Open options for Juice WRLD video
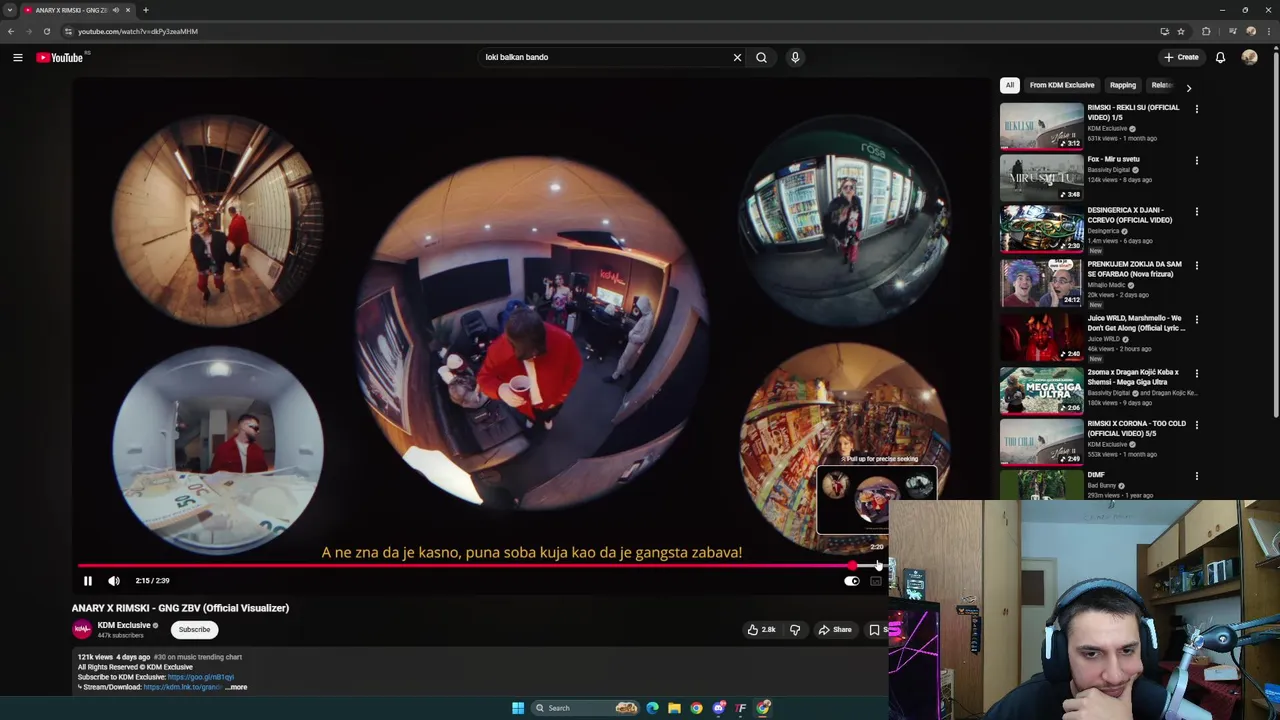The image size is (1280, 720). click(x=1197, y=320)
